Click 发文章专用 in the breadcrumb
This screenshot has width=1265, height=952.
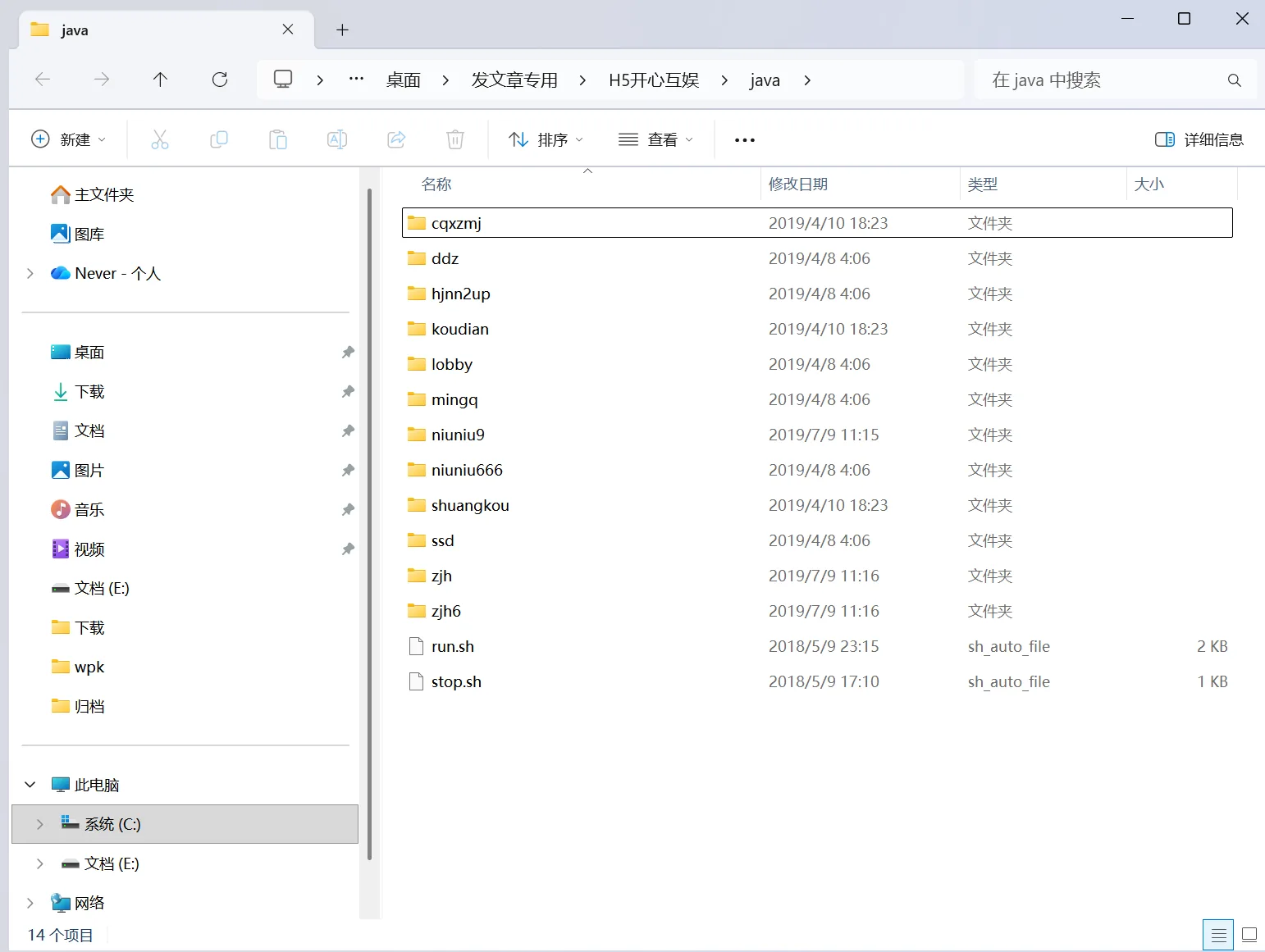click(x=514, y=80)
